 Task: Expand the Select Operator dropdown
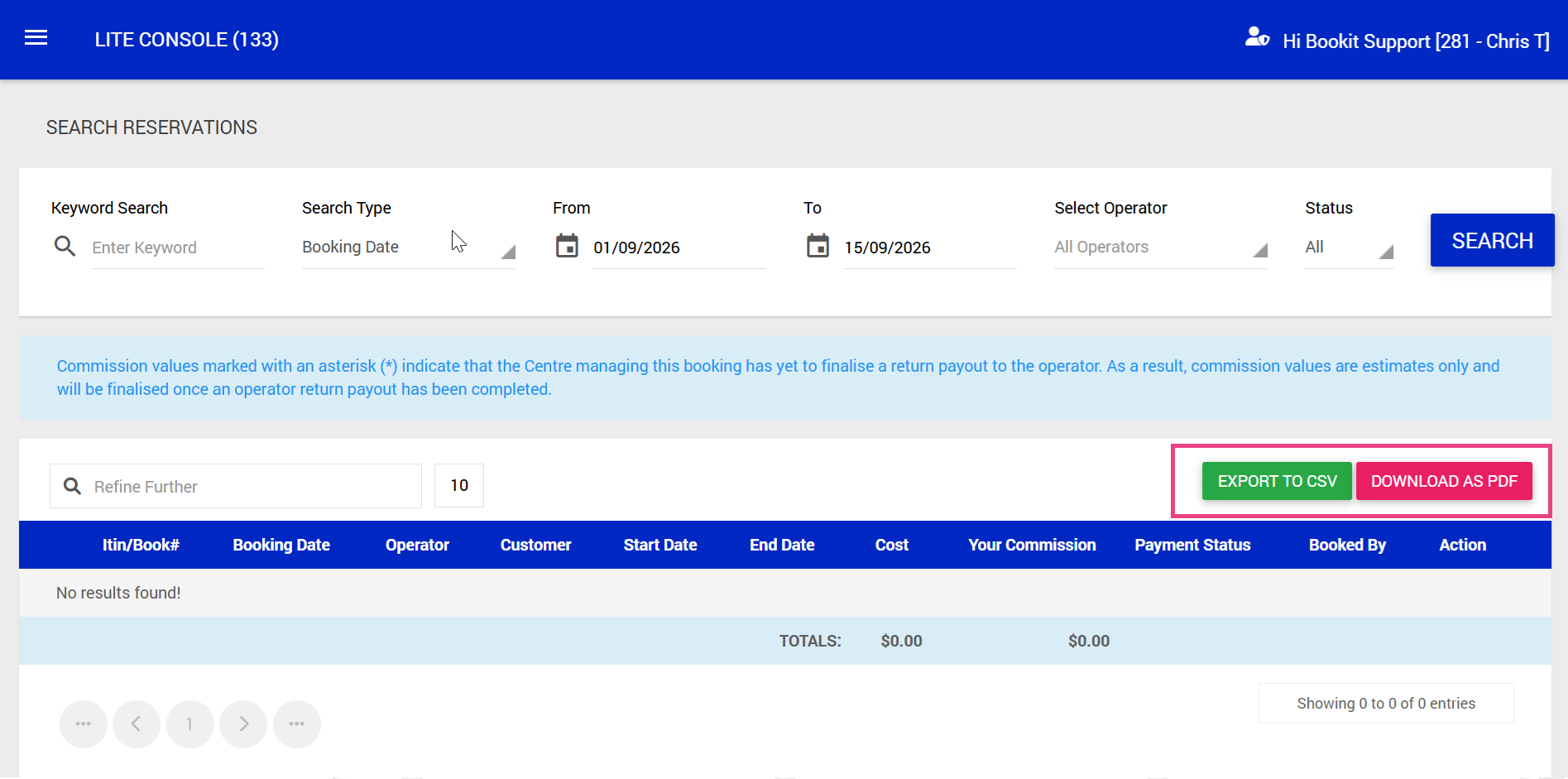pos(1161,247)
